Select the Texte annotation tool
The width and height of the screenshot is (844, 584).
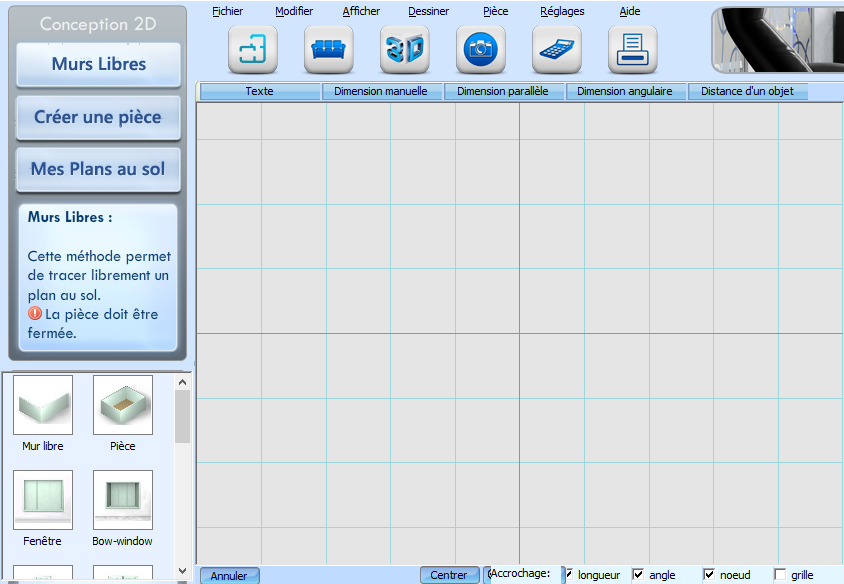[x=260, y=92]
